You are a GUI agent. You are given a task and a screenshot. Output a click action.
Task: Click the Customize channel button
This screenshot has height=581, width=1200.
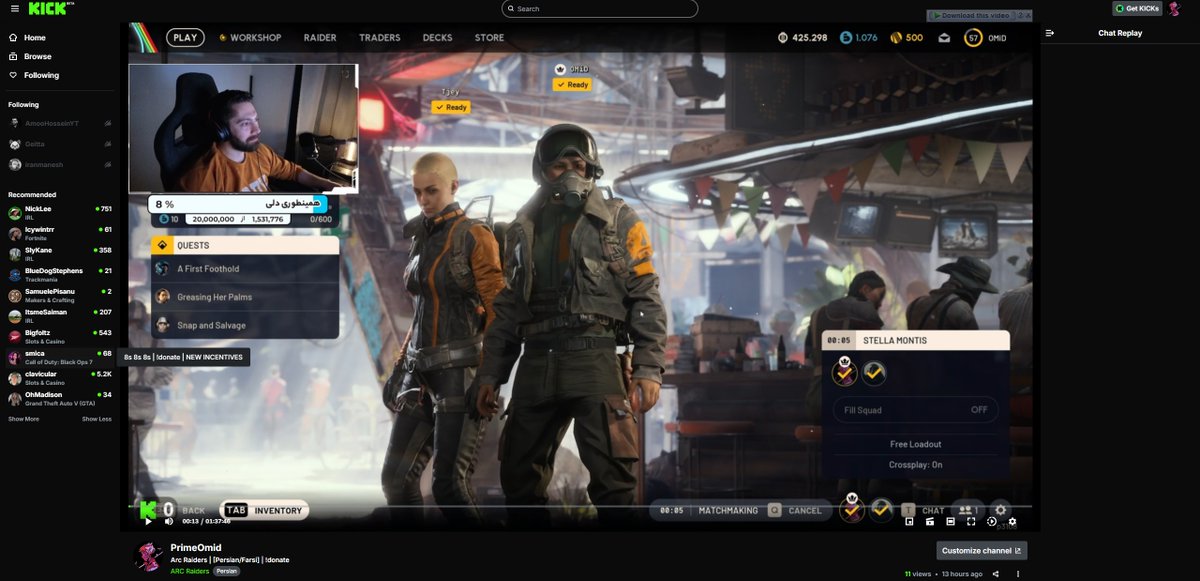tap(982, 551)
